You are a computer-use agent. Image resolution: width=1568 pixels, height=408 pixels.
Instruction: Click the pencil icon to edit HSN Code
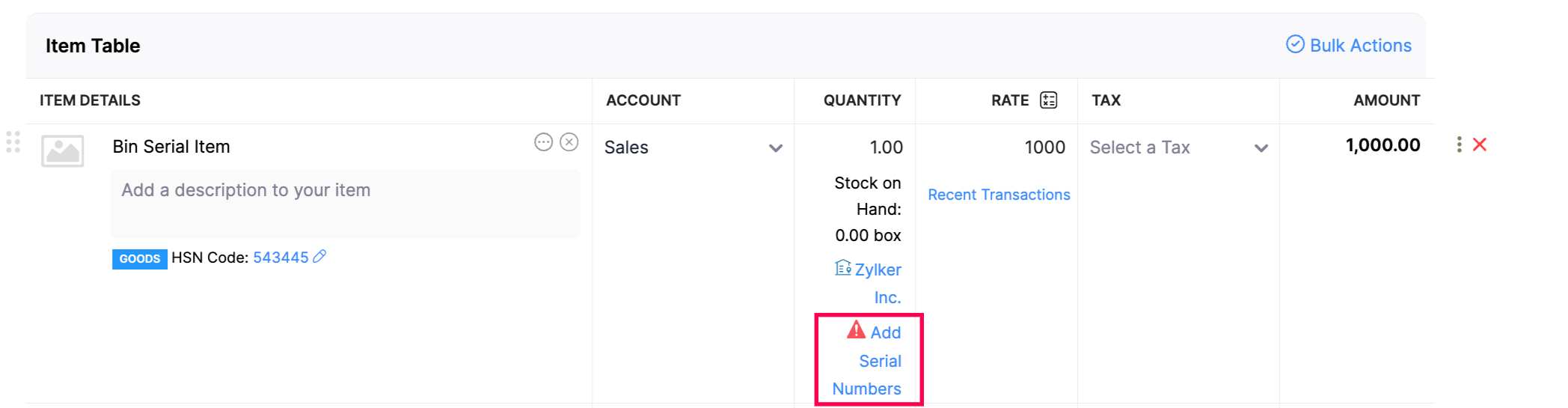coord(319,257)
